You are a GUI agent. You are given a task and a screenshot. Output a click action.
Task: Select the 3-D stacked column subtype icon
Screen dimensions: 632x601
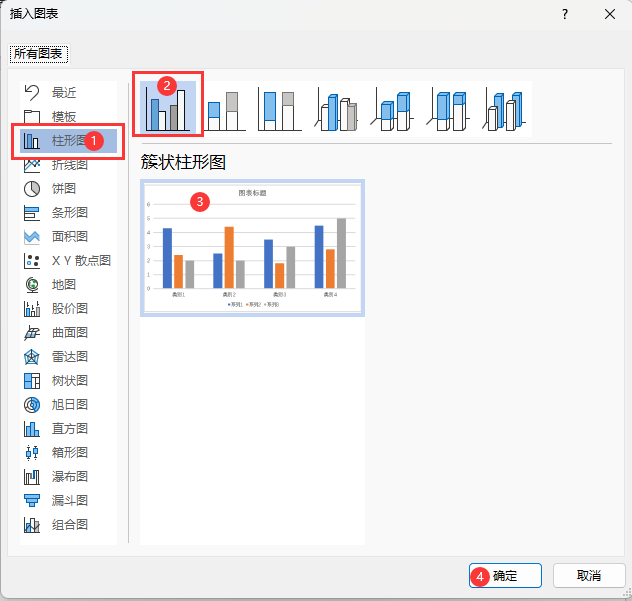pos(392,110)
